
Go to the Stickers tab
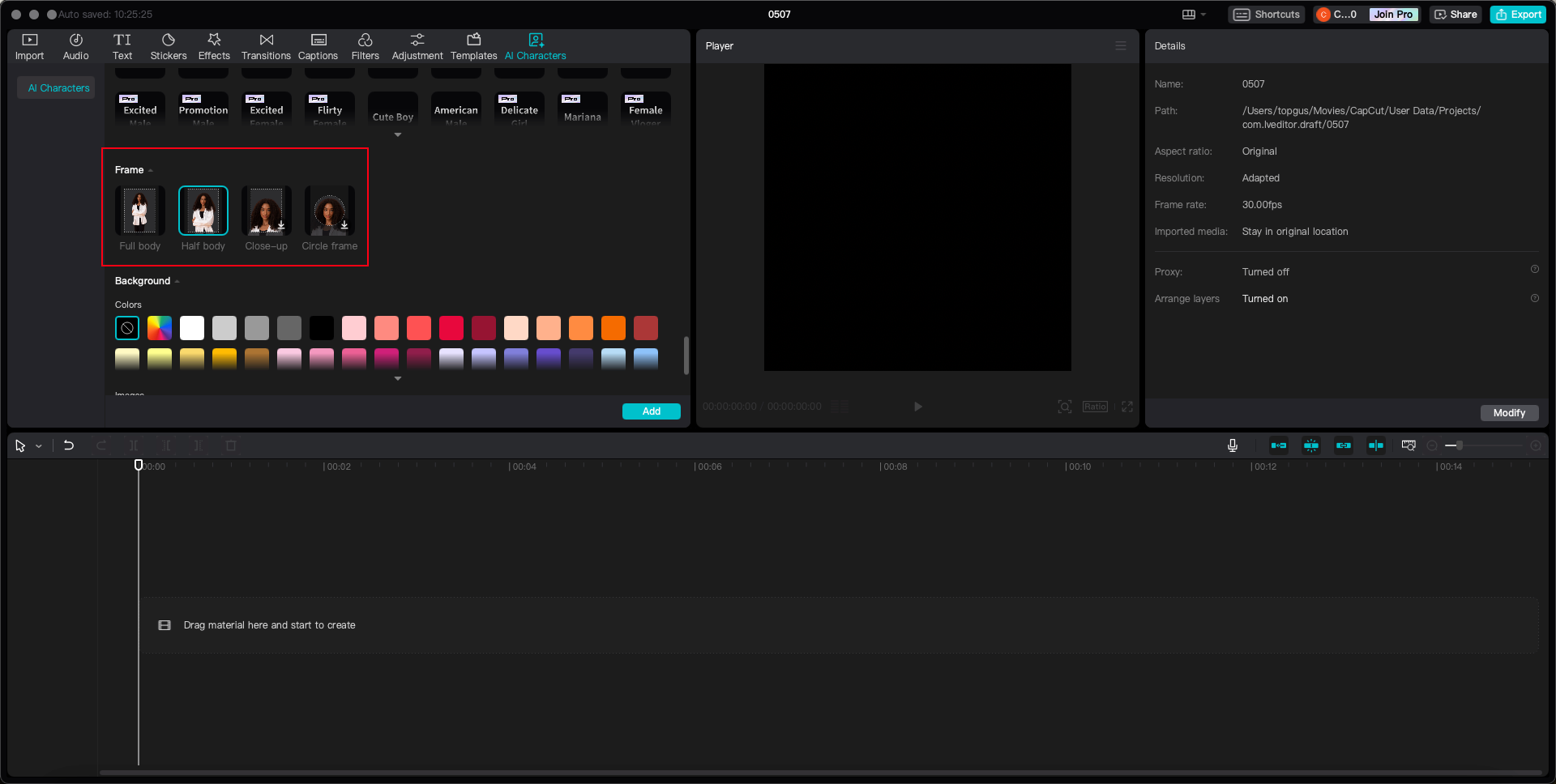coord(169,47)
